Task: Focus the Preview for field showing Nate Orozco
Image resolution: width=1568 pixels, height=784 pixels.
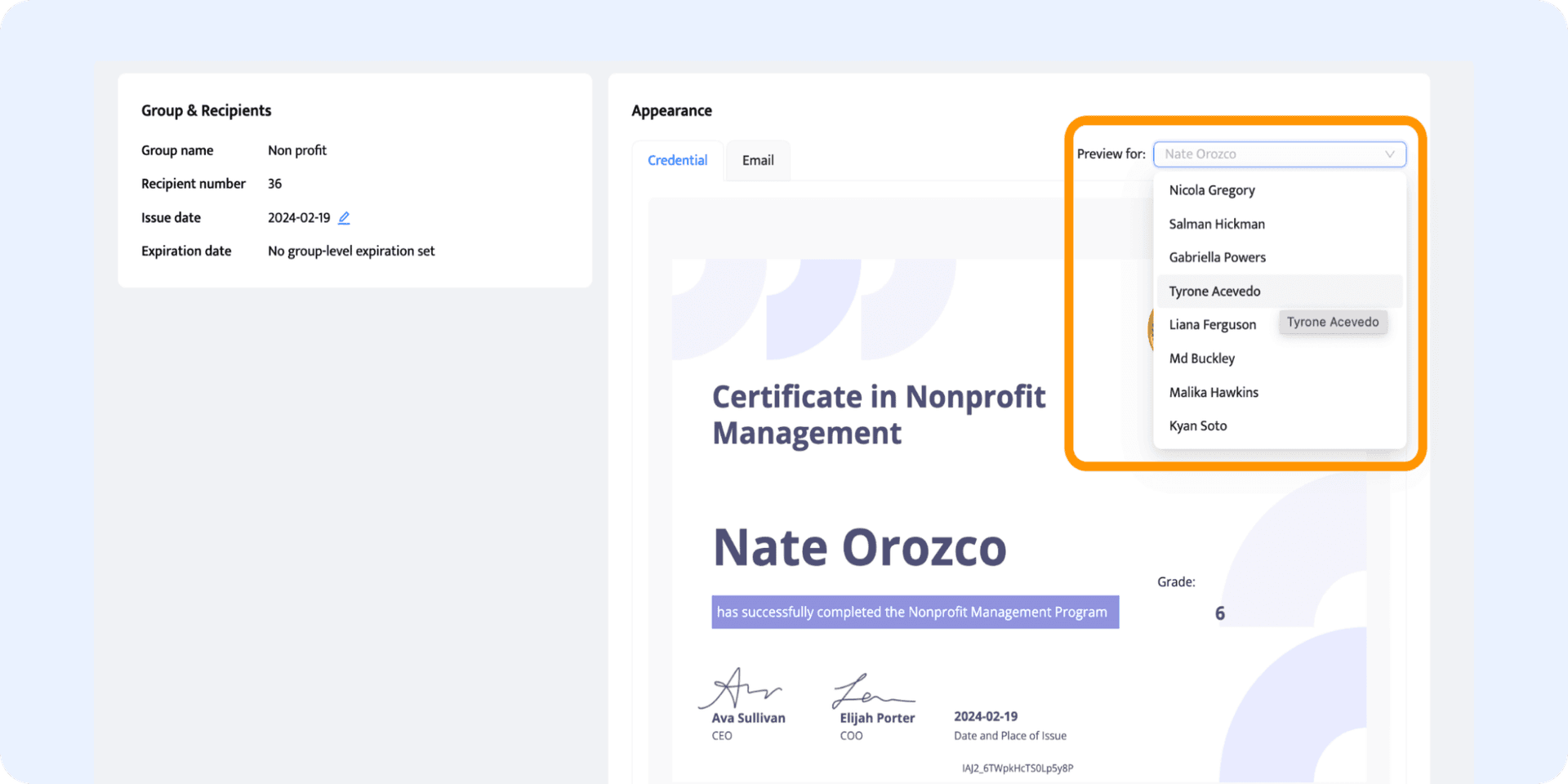Action: click(x=1266, y=154)
